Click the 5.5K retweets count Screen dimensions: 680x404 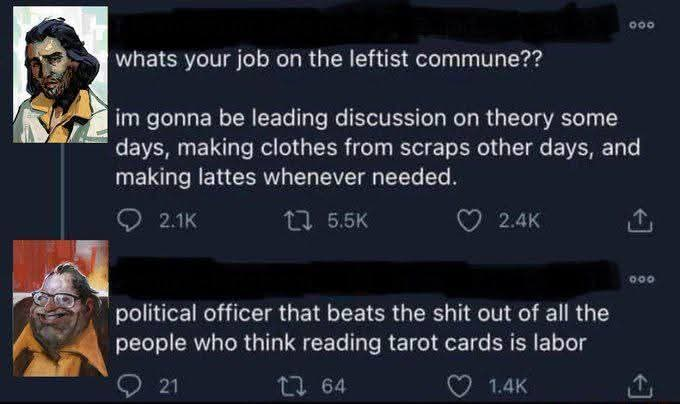click(x=348, y=221)
